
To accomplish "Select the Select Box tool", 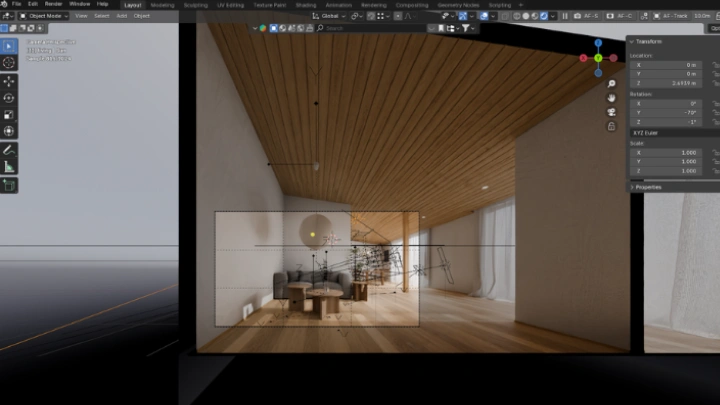I will (9, 46).
